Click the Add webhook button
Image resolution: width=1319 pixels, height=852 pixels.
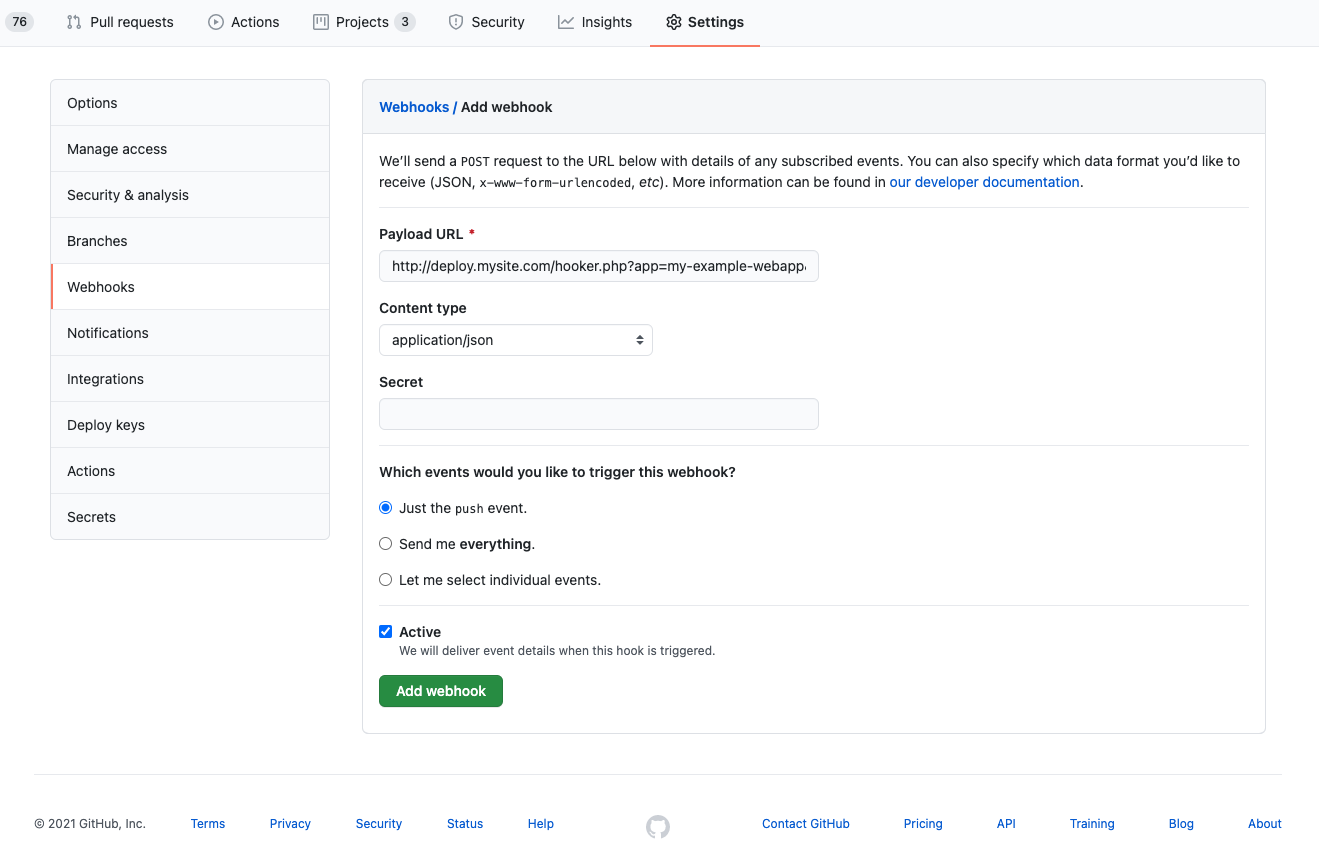pos(440,690)
